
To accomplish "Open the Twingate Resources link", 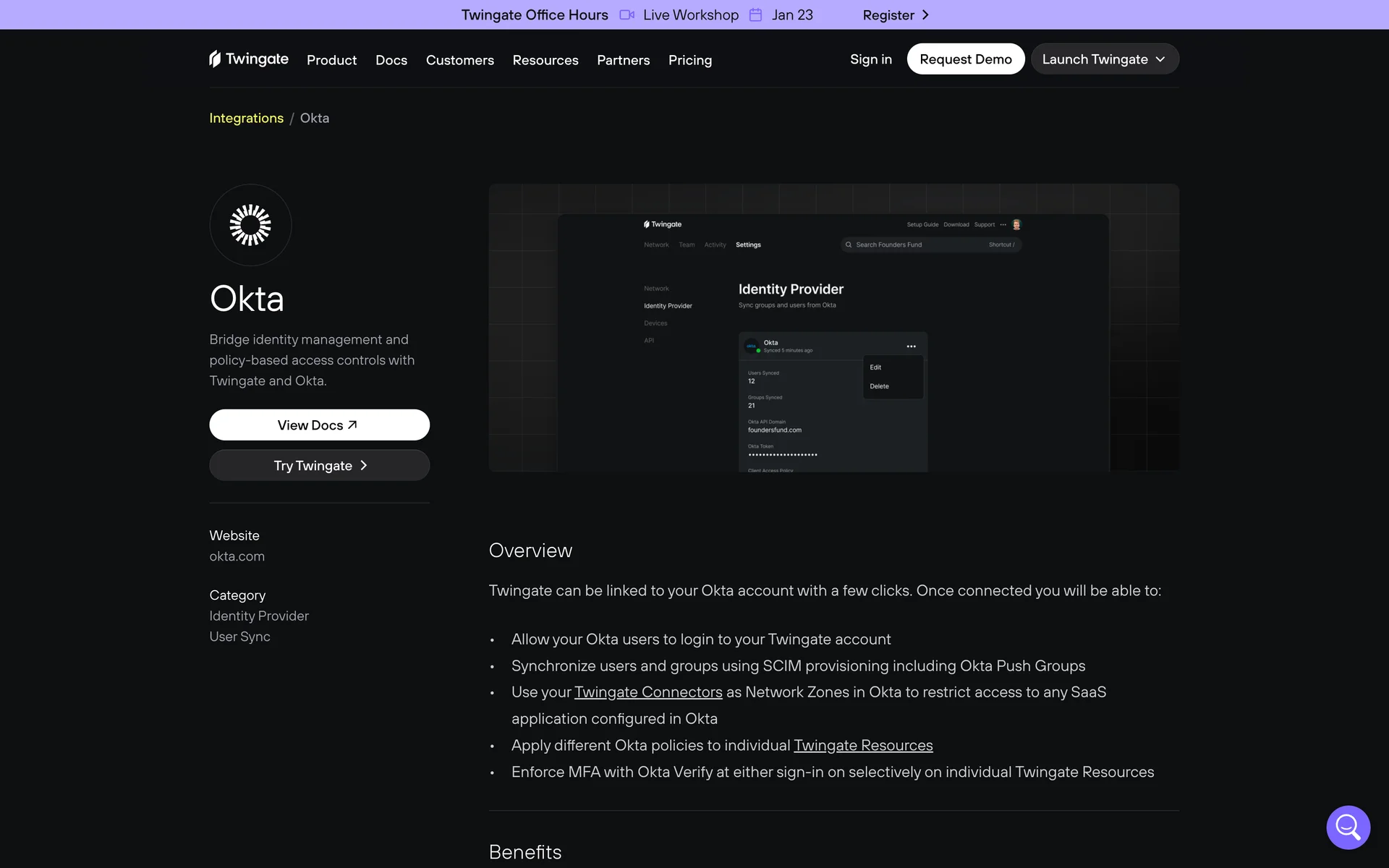I will pos(862,745).
